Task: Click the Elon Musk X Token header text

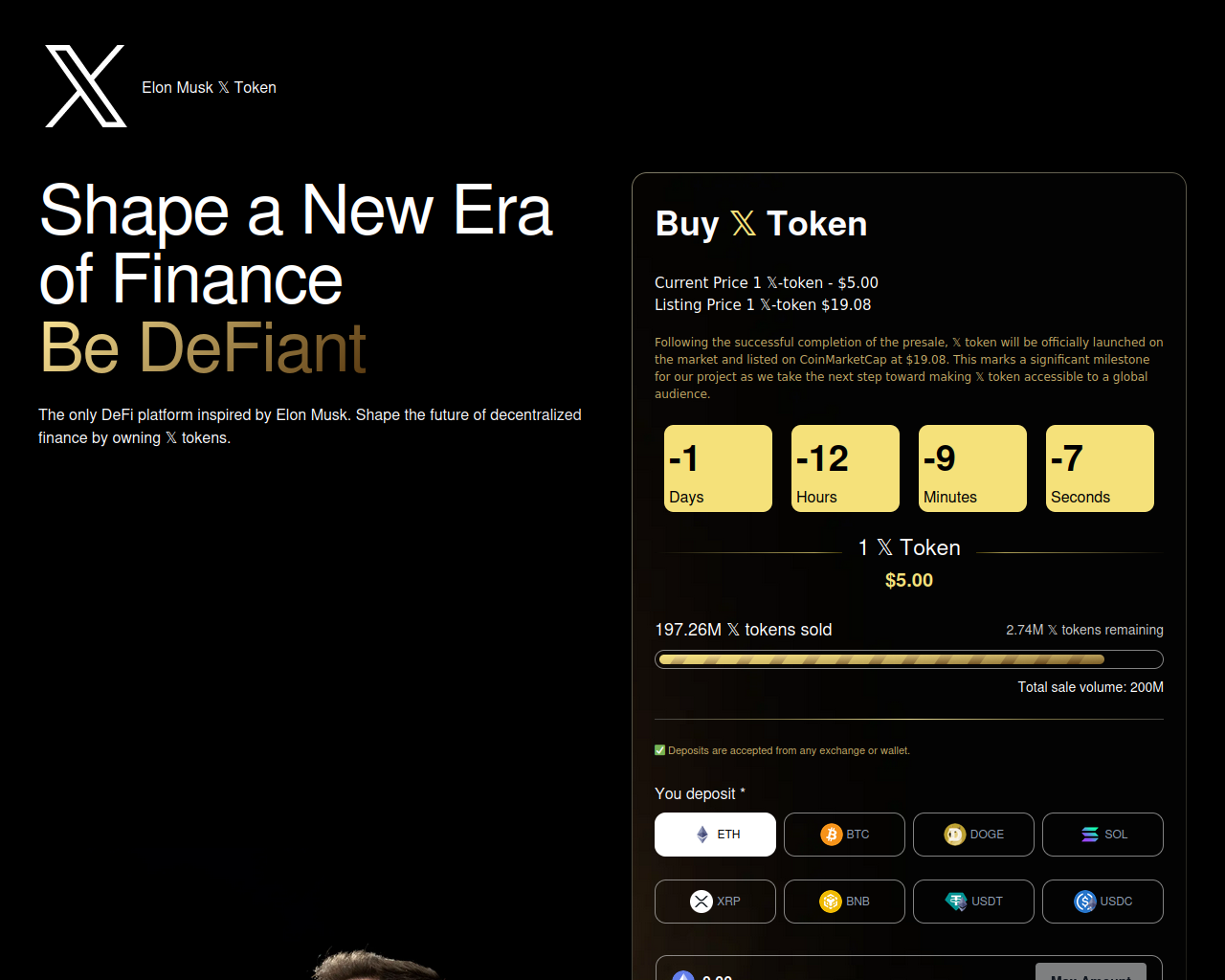Action: pyautogui.click(x=209, y=87)
